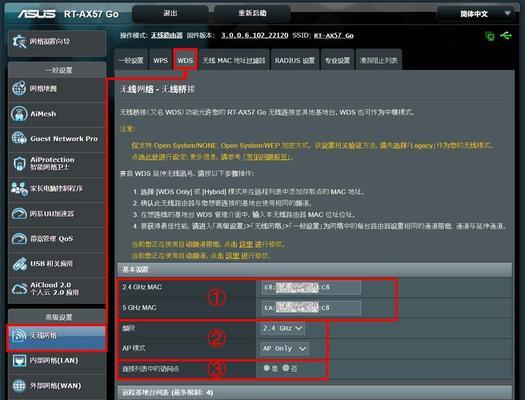
Task: Open the firmware version 3.0.0.6.102_22120 link
Action: [x=254, y=35]
